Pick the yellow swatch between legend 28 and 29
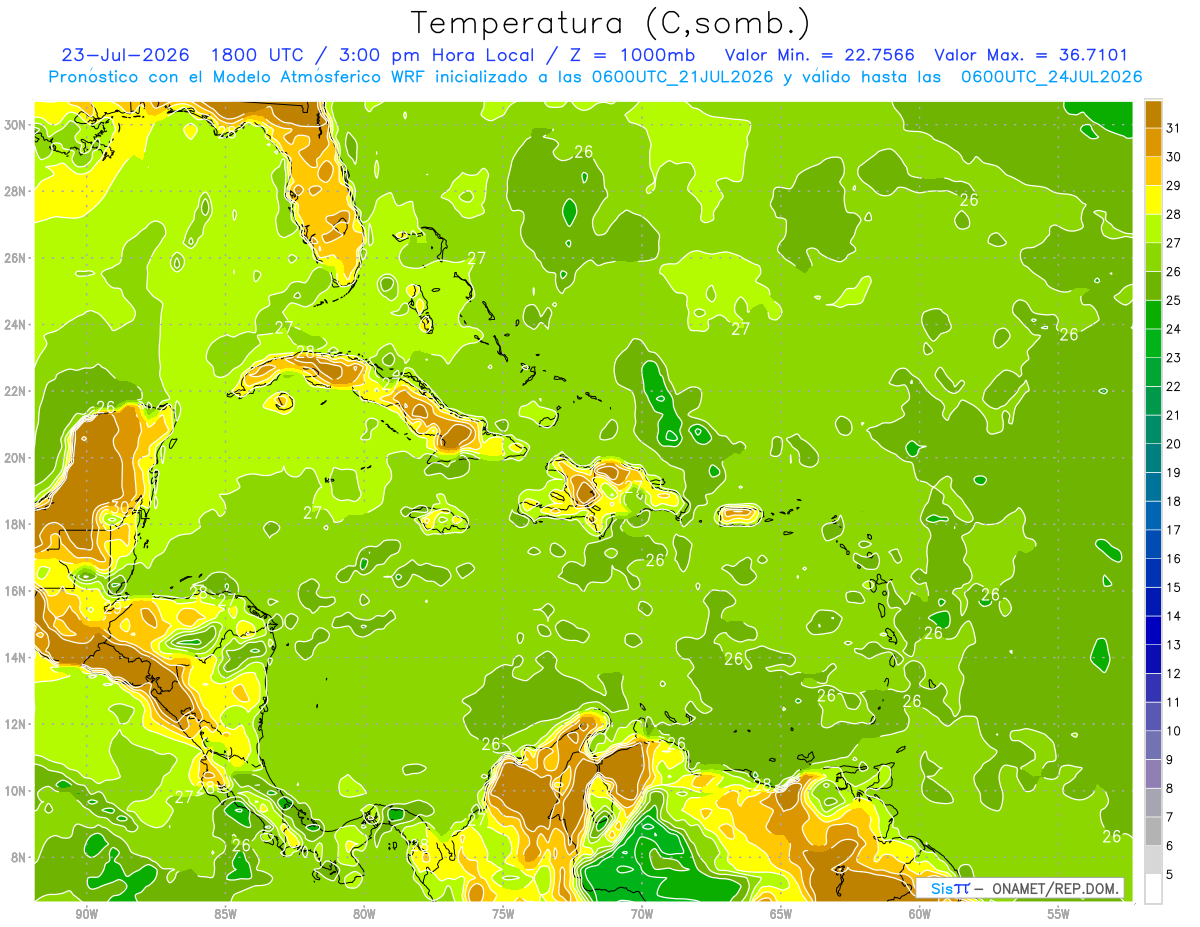 pos(1153,200)
